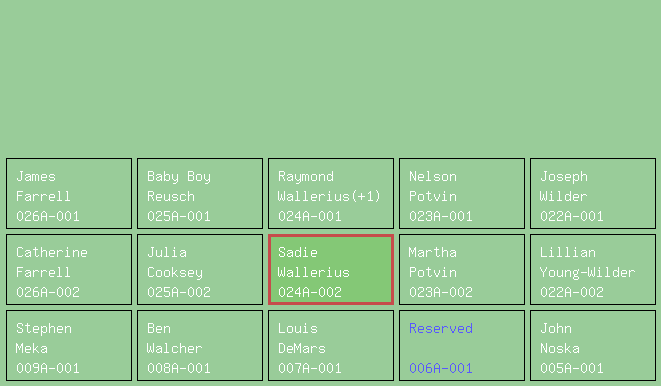Click the Young-Wilder surname text
Screen dimensions: 661x386
click(587, 273)
